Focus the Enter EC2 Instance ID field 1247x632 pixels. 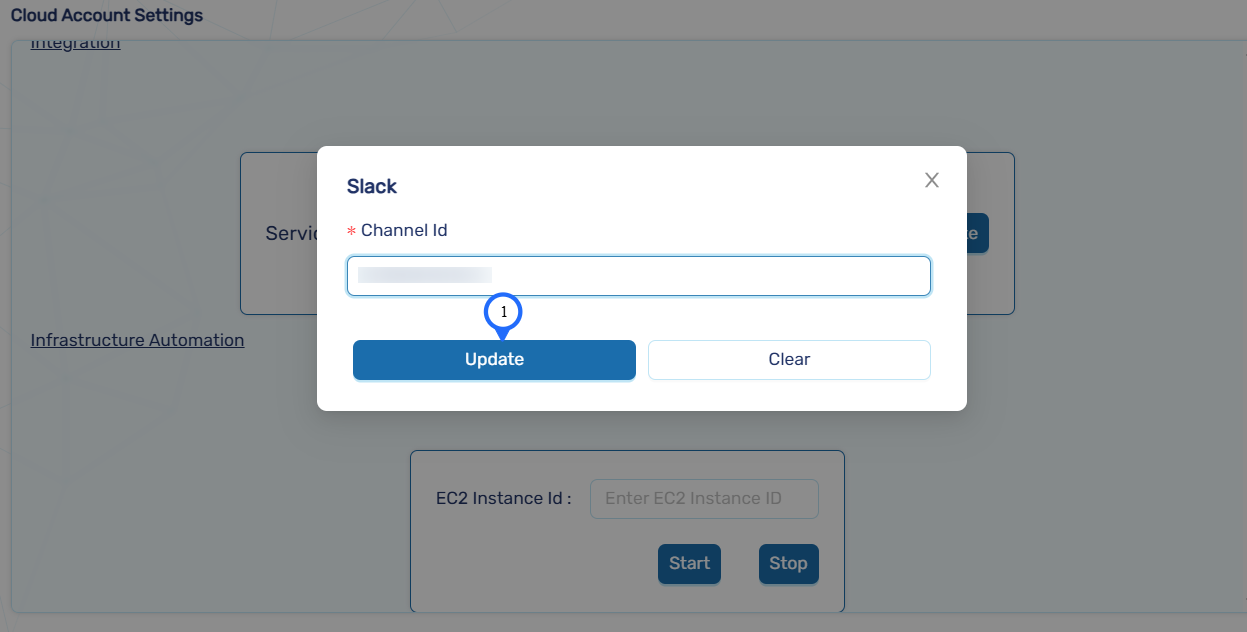pyautogui.click(x=703, y=498)
